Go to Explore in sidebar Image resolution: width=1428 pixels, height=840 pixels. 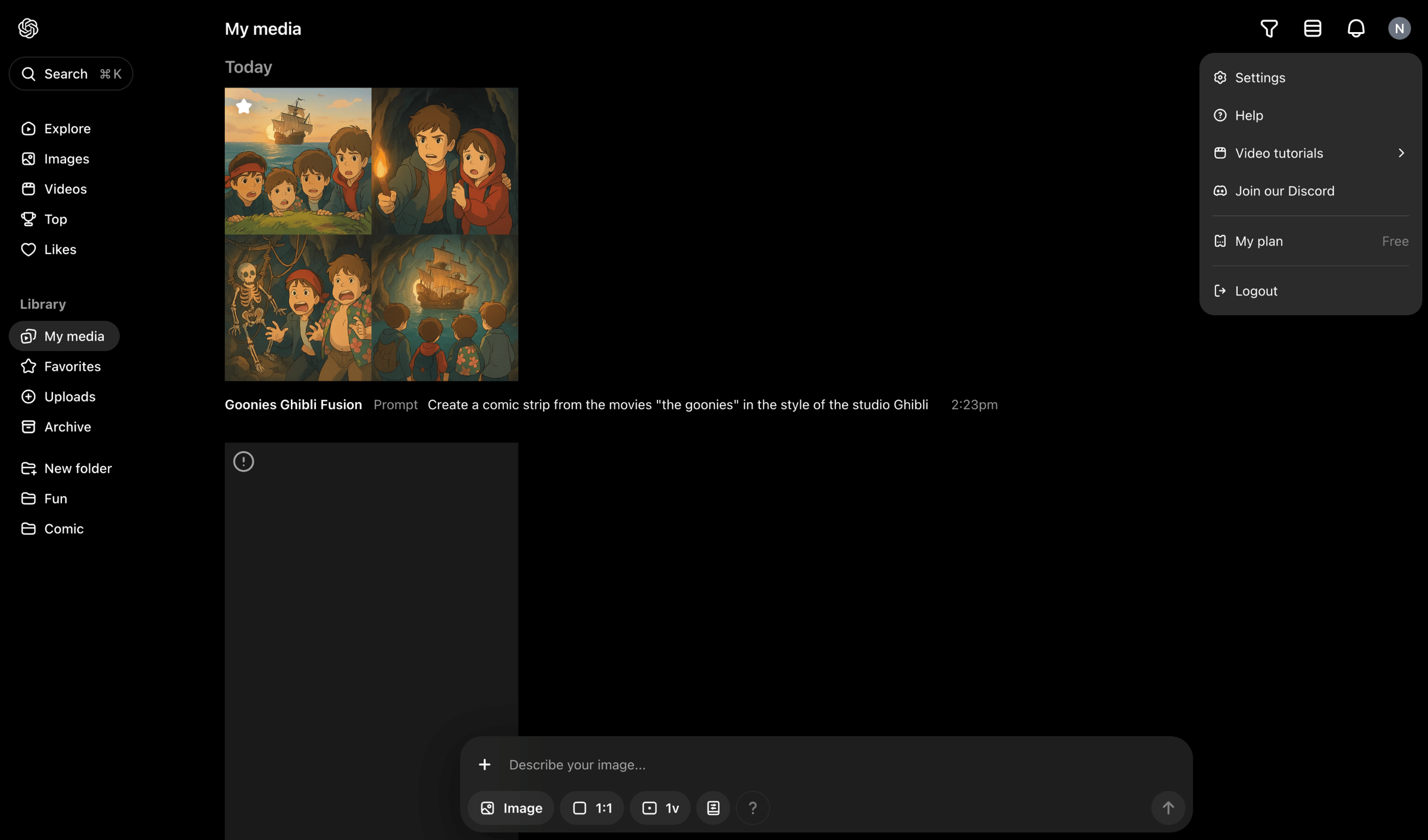tap(56, 128)
